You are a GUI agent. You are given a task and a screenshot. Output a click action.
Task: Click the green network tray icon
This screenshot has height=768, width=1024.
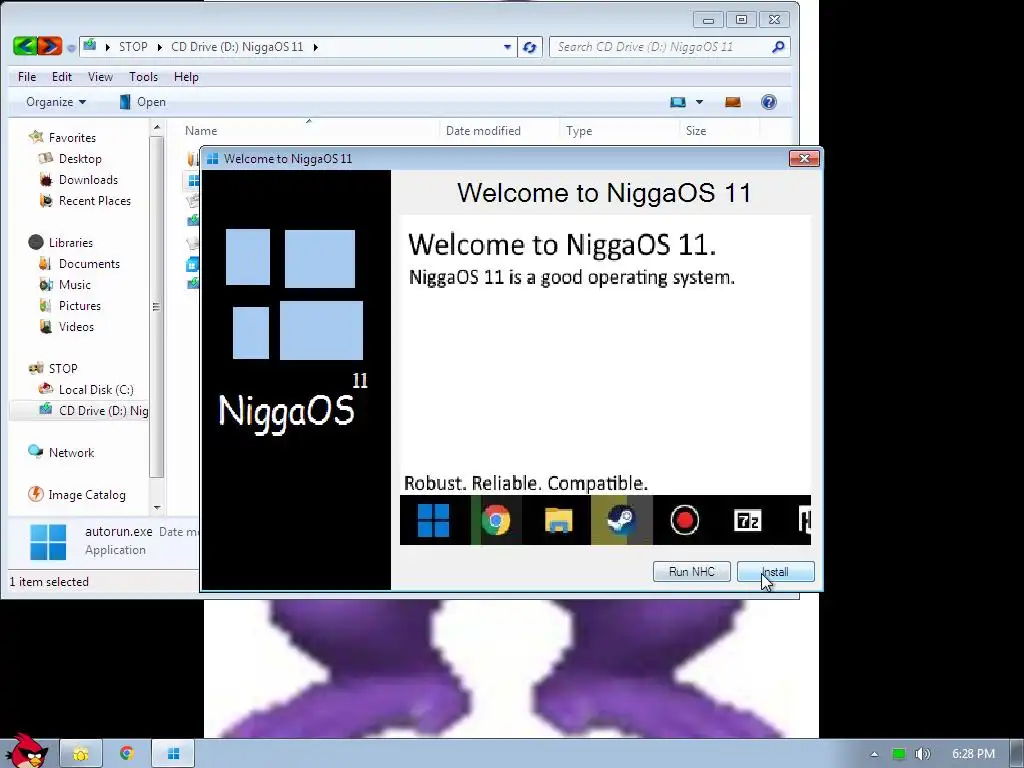pyautogui.click(x=899, y=754)
